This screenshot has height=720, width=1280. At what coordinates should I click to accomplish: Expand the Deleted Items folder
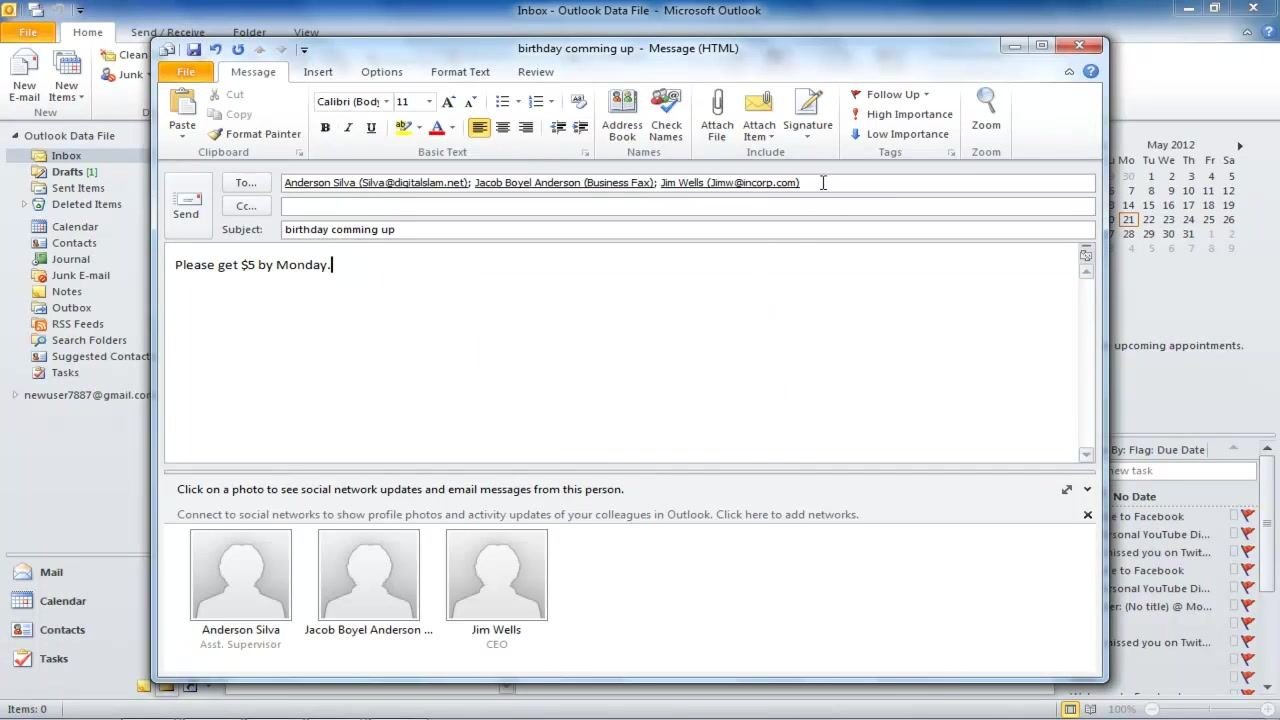[24, 204]
